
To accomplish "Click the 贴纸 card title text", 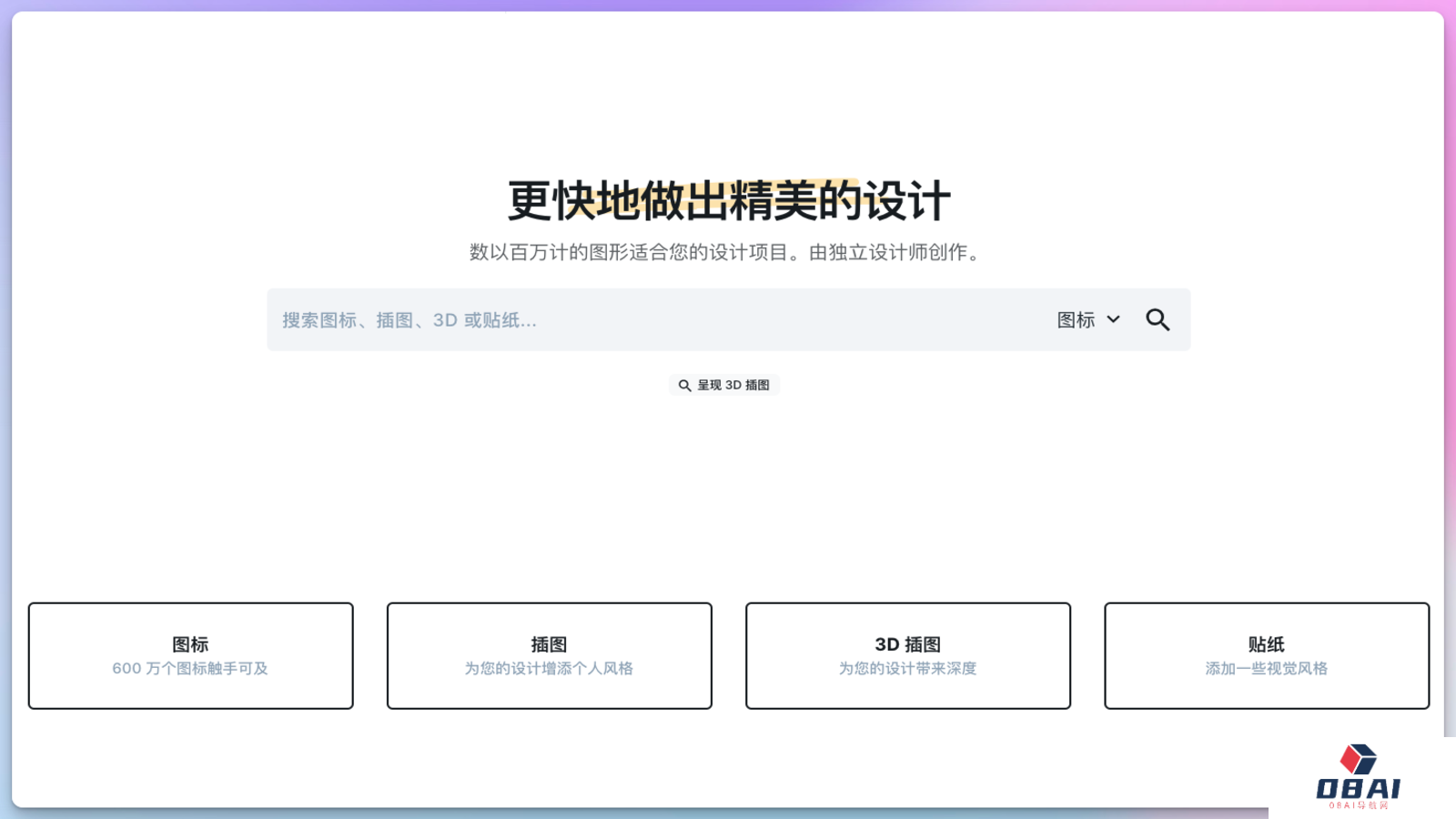I will click(1266, 643).
